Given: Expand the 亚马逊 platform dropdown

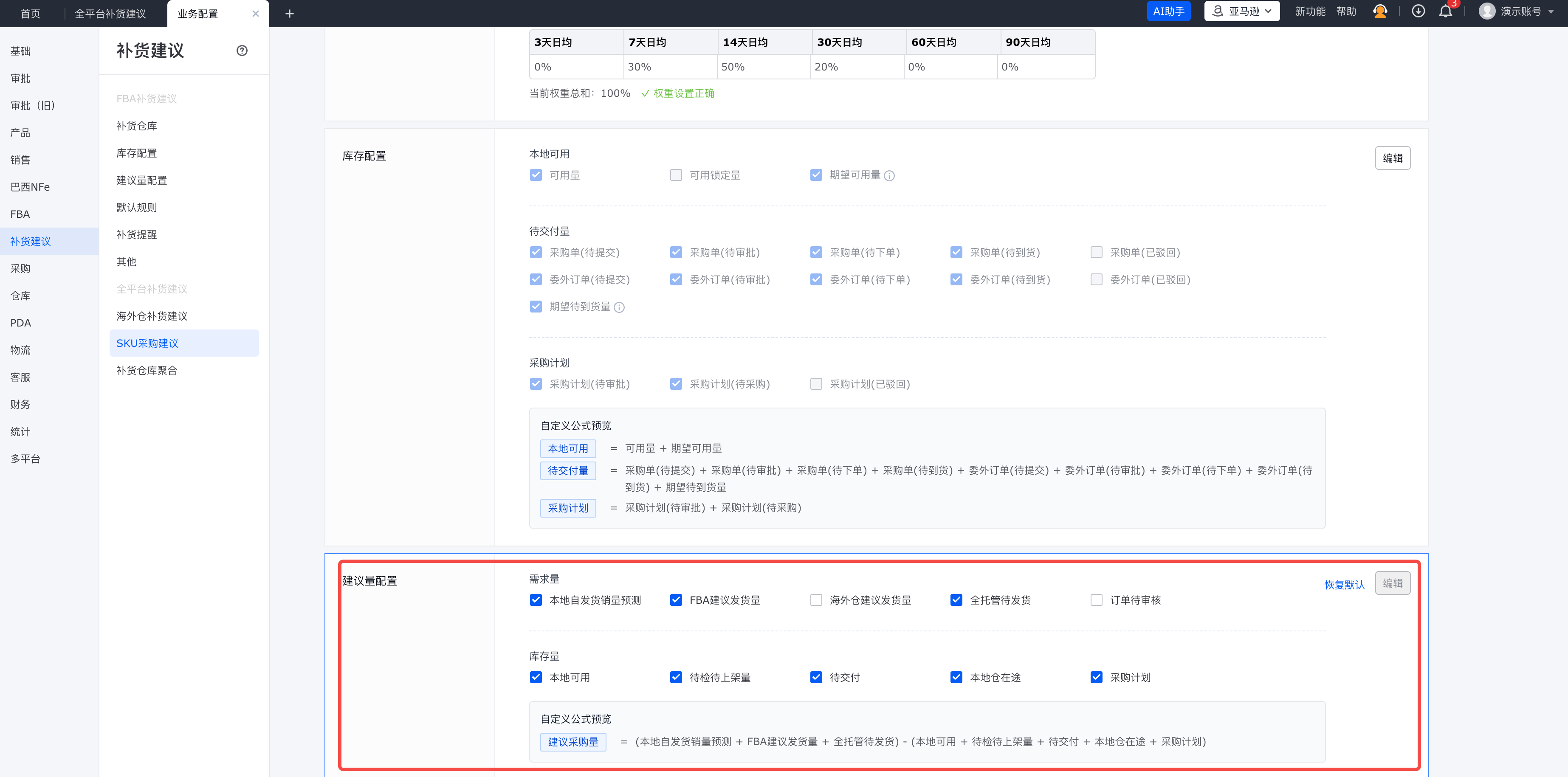Looking at the screenshot, I should 1242,11.
